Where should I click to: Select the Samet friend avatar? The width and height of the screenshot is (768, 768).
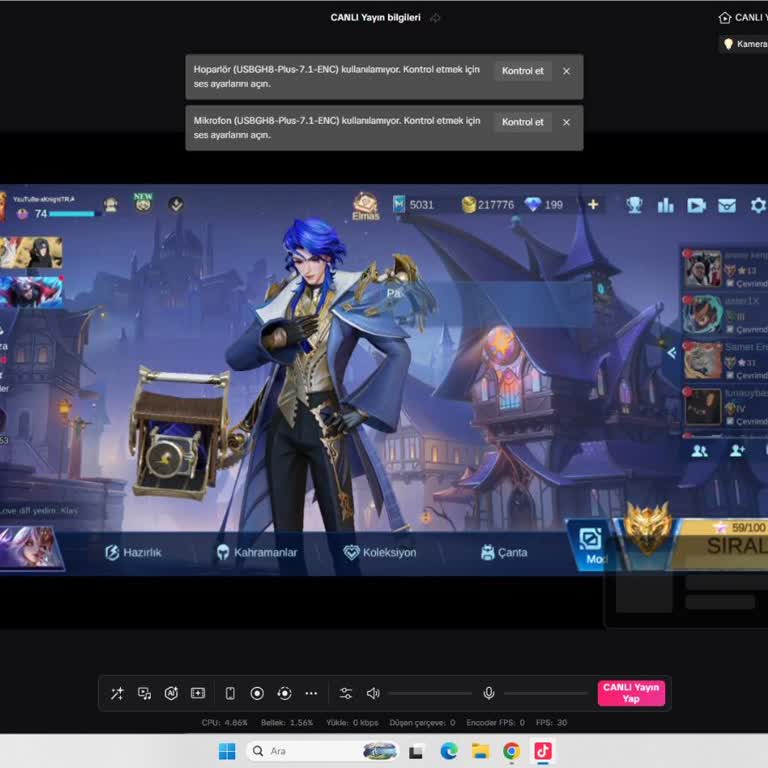click(703, 361)
